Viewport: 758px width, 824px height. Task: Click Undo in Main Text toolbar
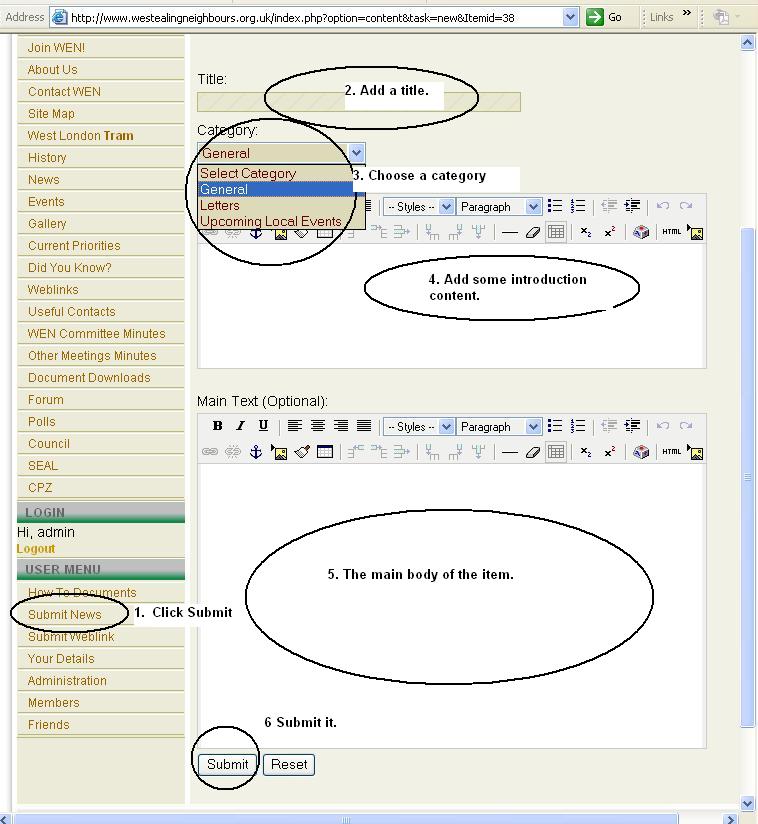663,426
